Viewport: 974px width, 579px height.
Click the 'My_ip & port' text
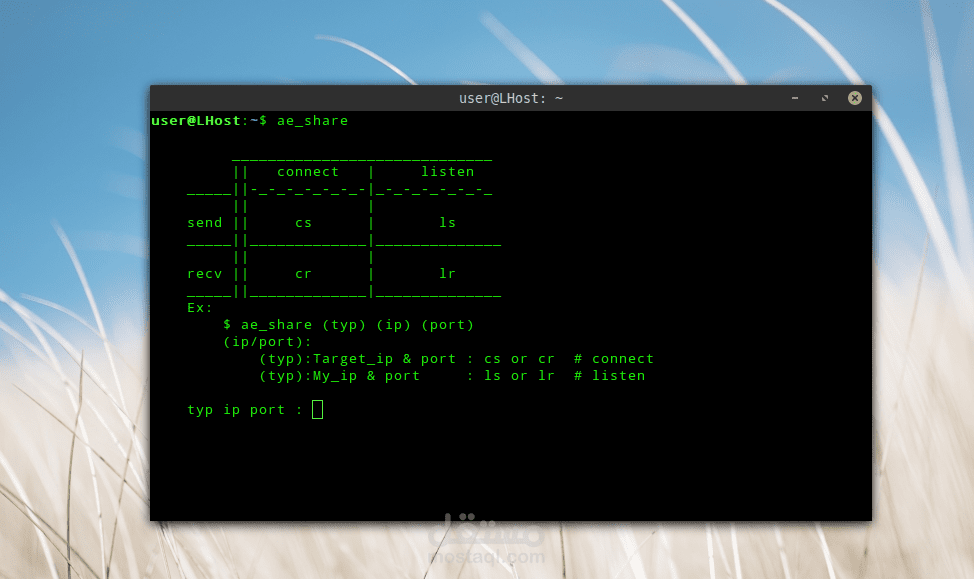point(366,376)
